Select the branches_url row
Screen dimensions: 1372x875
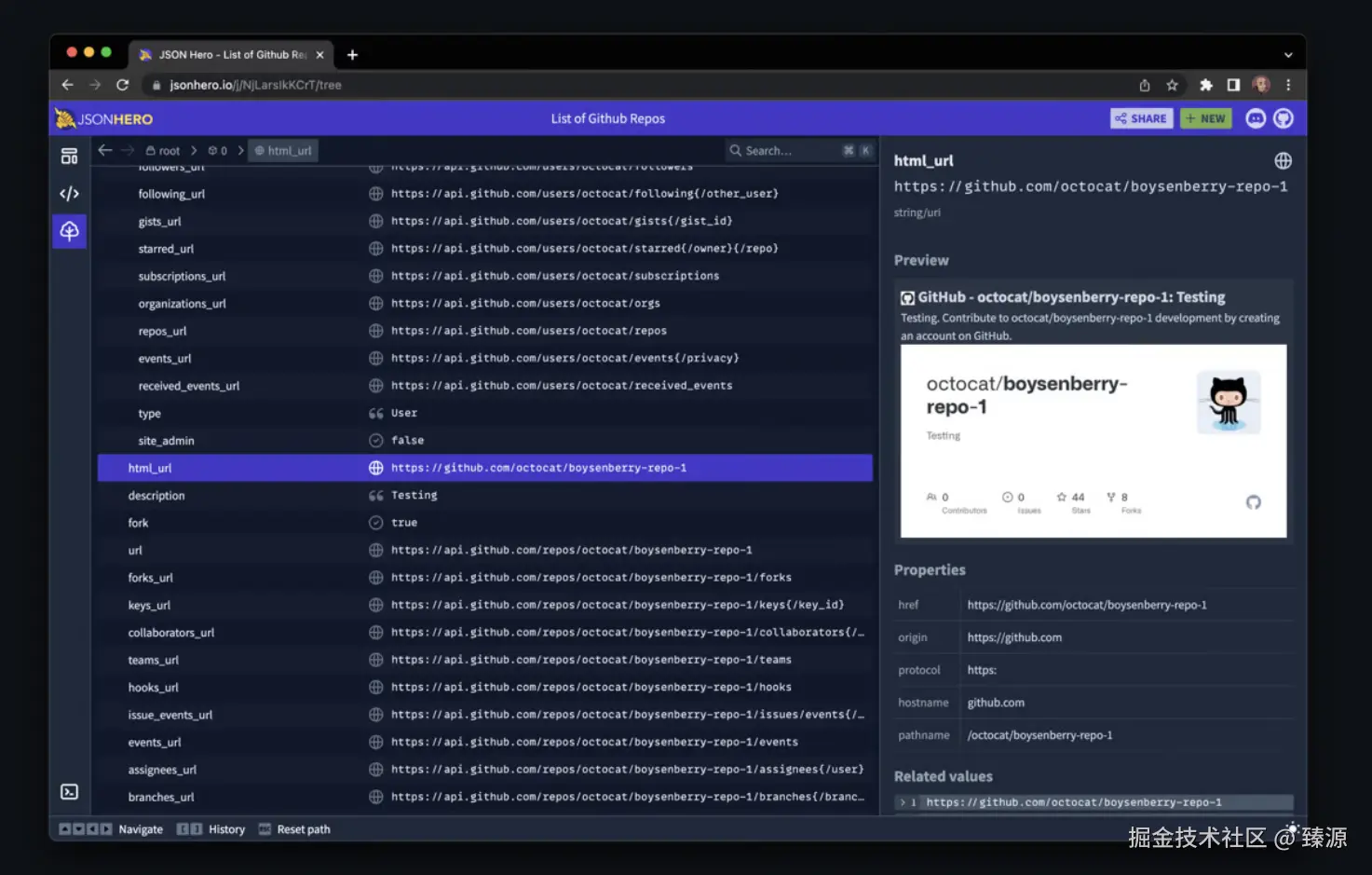click(x=484, y=797)
